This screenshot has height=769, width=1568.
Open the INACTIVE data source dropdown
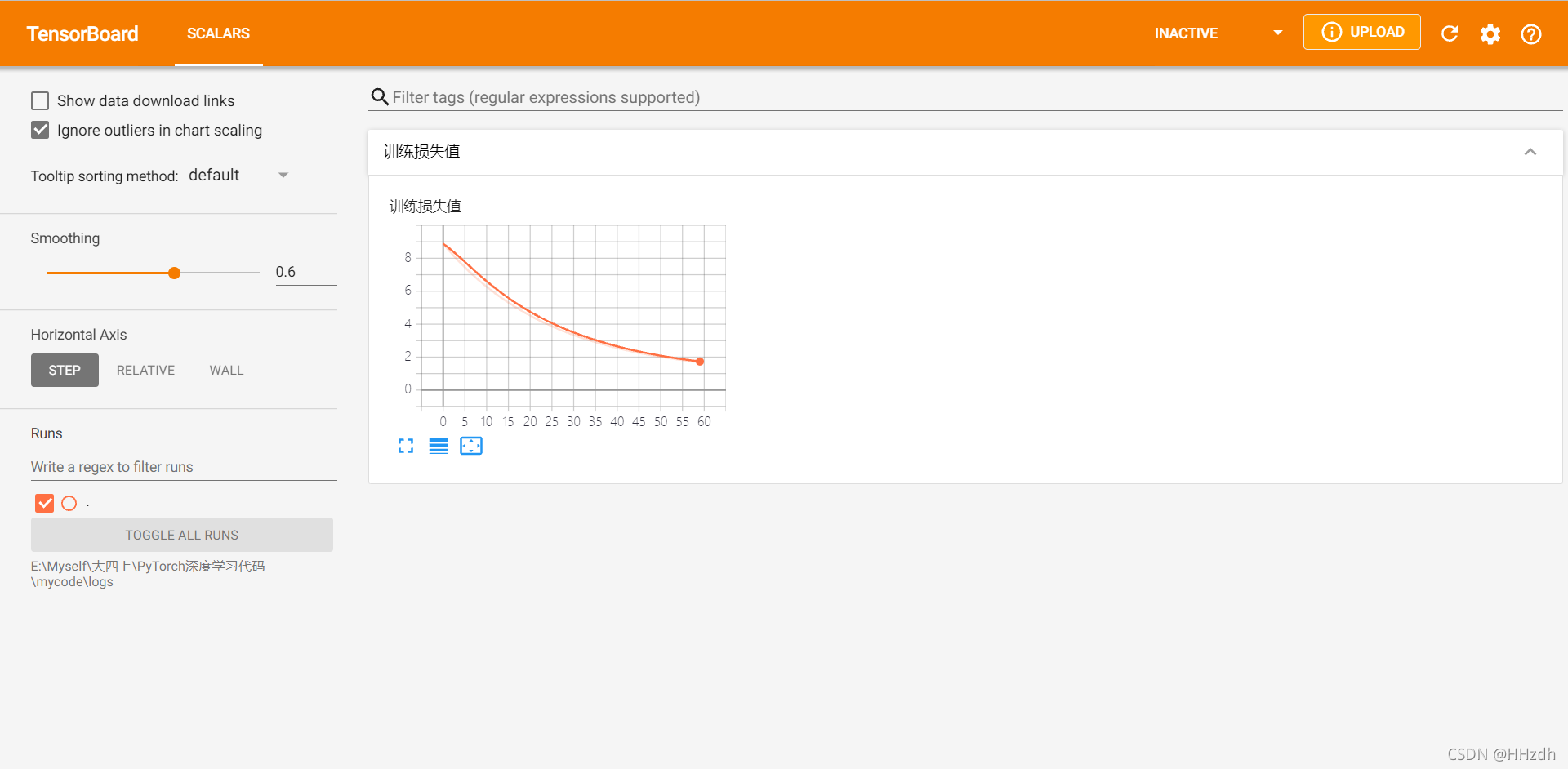1220,33
